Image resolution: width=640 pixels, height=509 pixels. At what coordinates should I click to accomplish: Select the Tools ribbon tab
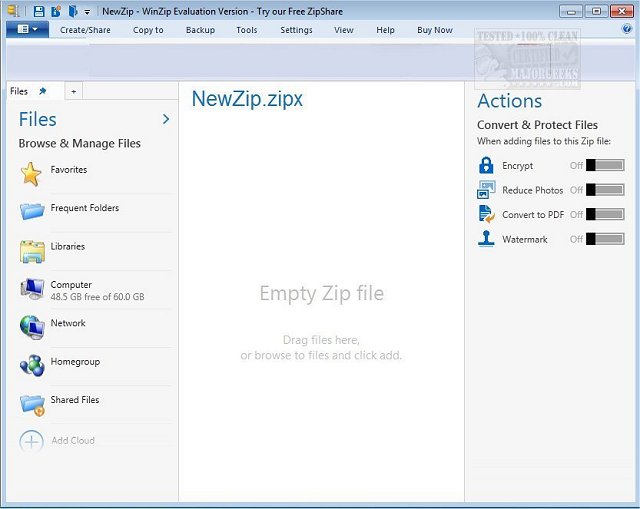[247, 30]
